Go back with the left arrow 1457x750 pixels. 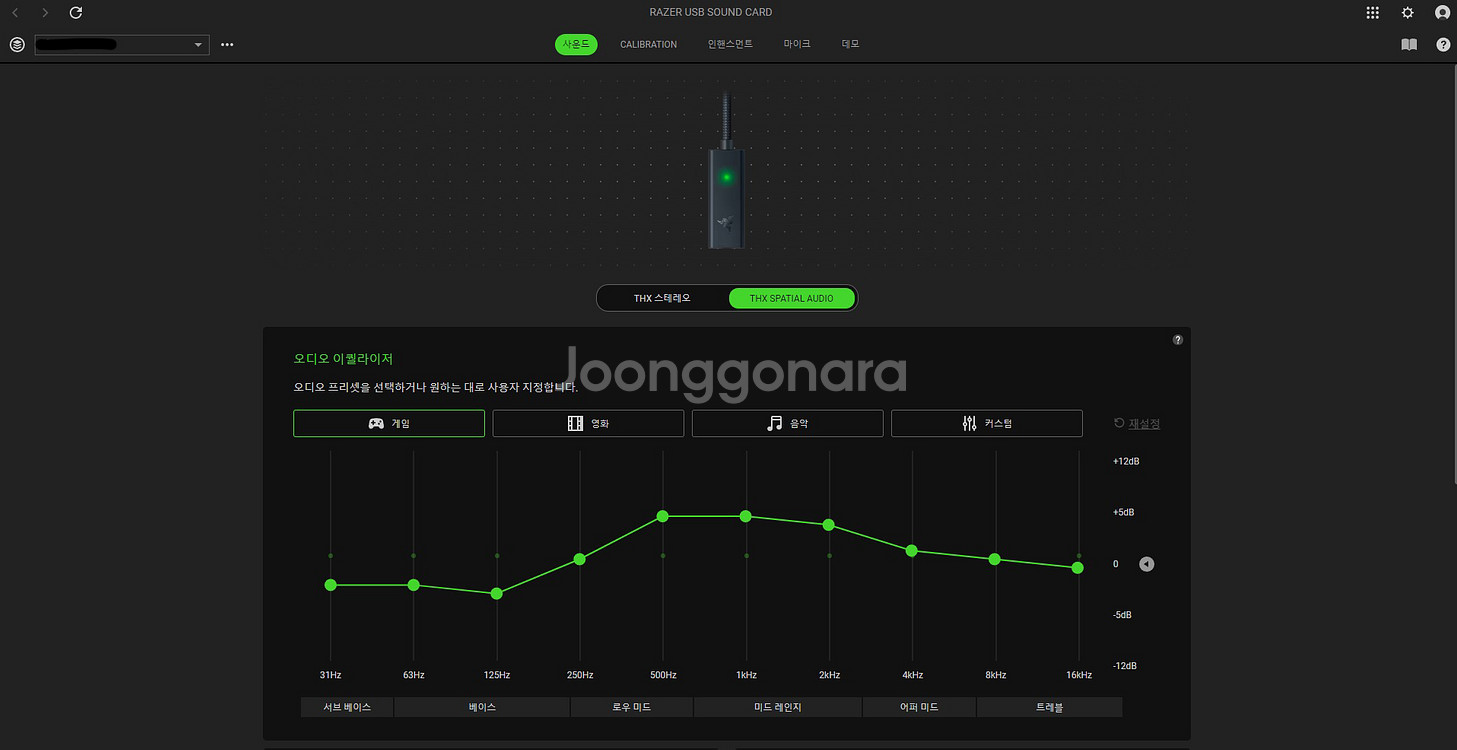15,13
